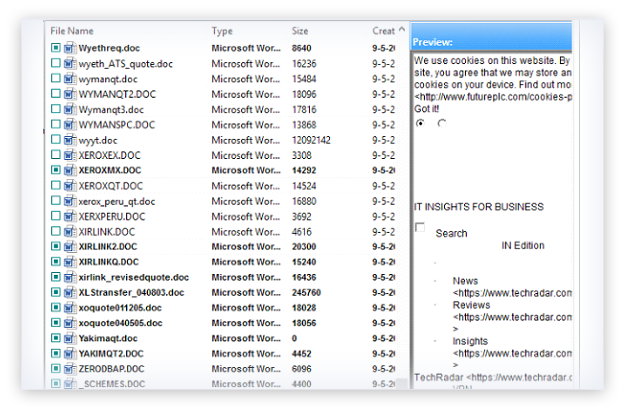Click the 'Got it!' text in preview

point(426,109)
